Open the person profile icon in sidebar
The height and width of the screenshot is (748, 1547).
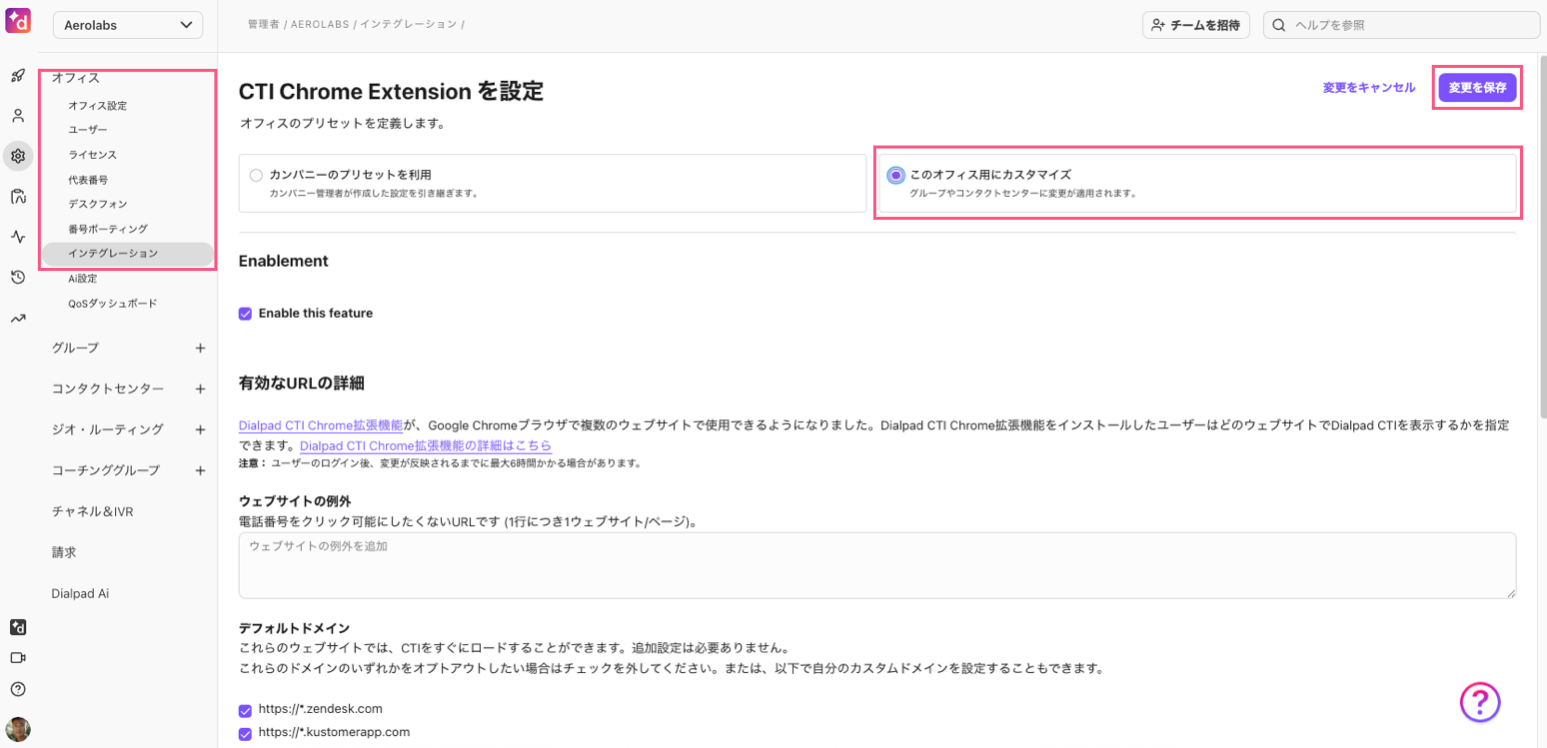tap(18, 115)
